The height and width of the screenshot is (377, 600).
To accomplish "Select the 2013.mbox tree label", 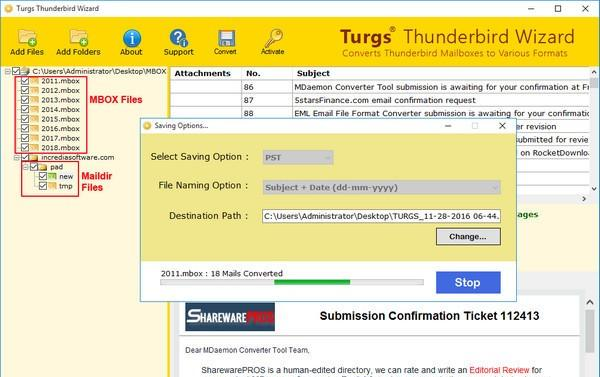I will (x=60, y=100).
